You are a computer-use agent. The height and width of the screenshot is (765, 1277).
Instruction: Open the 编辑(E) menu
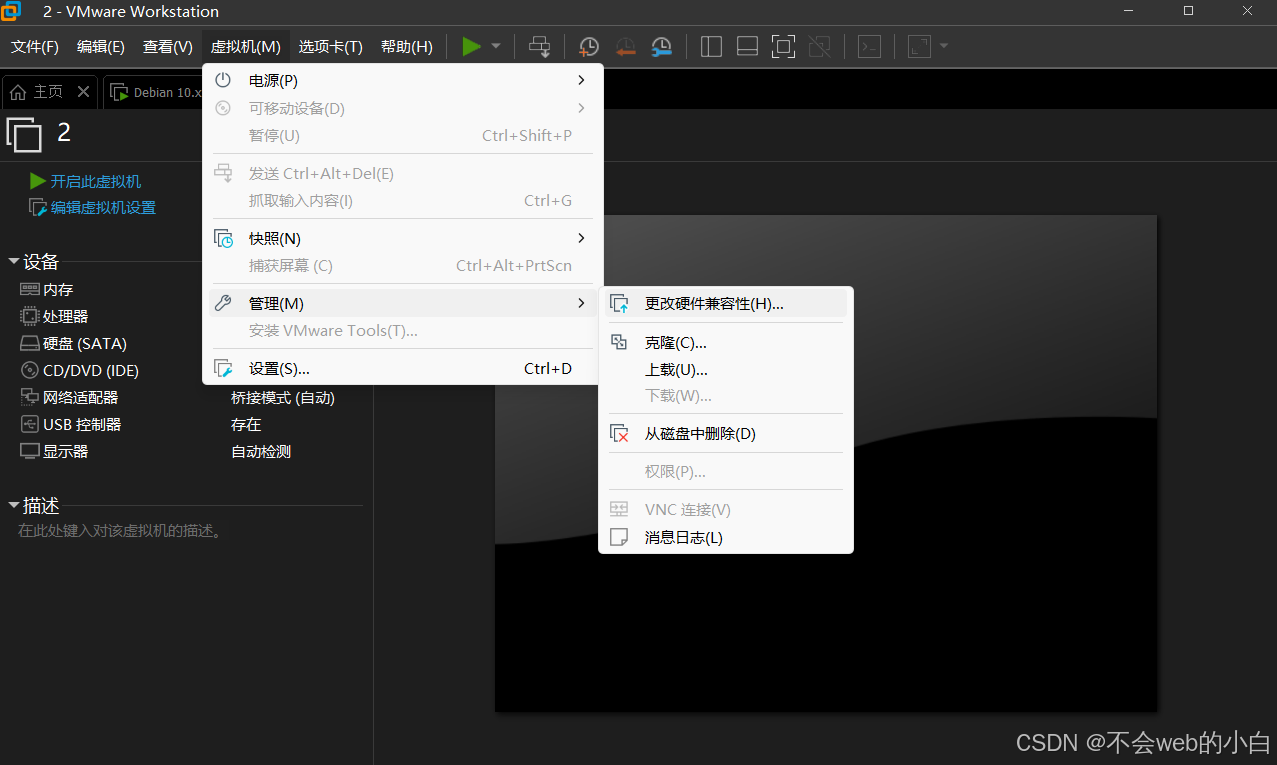[101, 47]
